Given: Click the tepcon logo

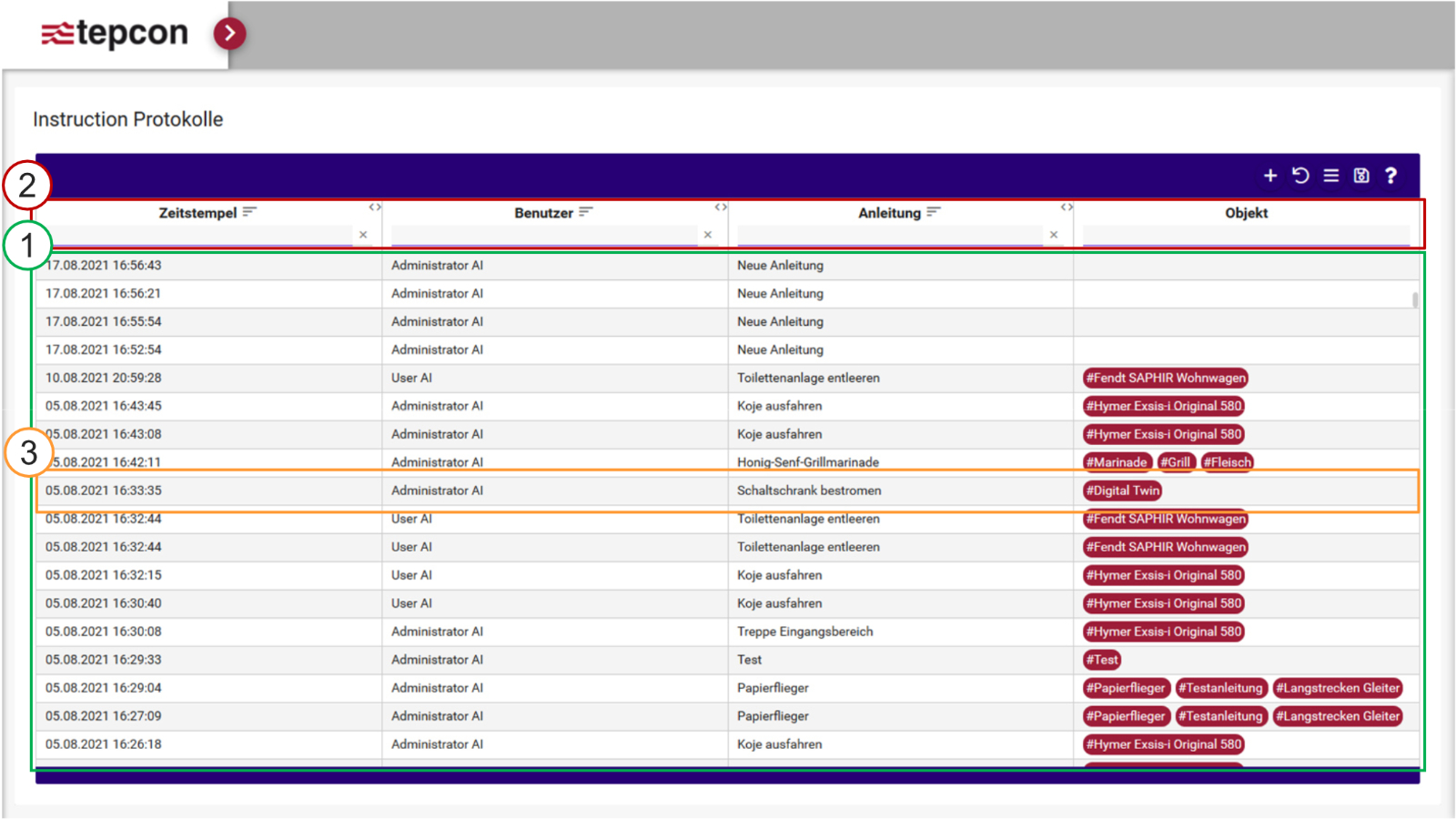Looking at the screenshot, I should click(x=115, y=34).
